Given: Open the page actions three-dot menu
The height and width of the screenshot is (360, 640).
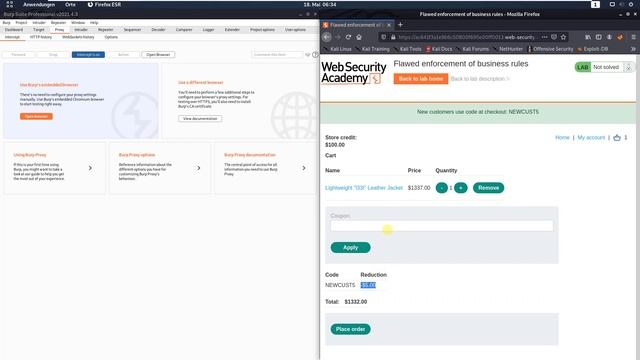Looking at the screenshot, I should 544,37.
